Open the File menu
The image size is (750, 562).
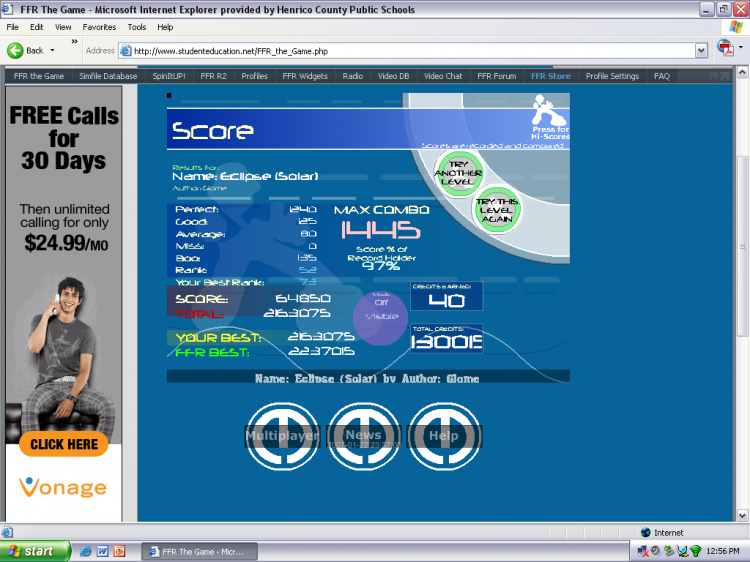click(12, 27)
